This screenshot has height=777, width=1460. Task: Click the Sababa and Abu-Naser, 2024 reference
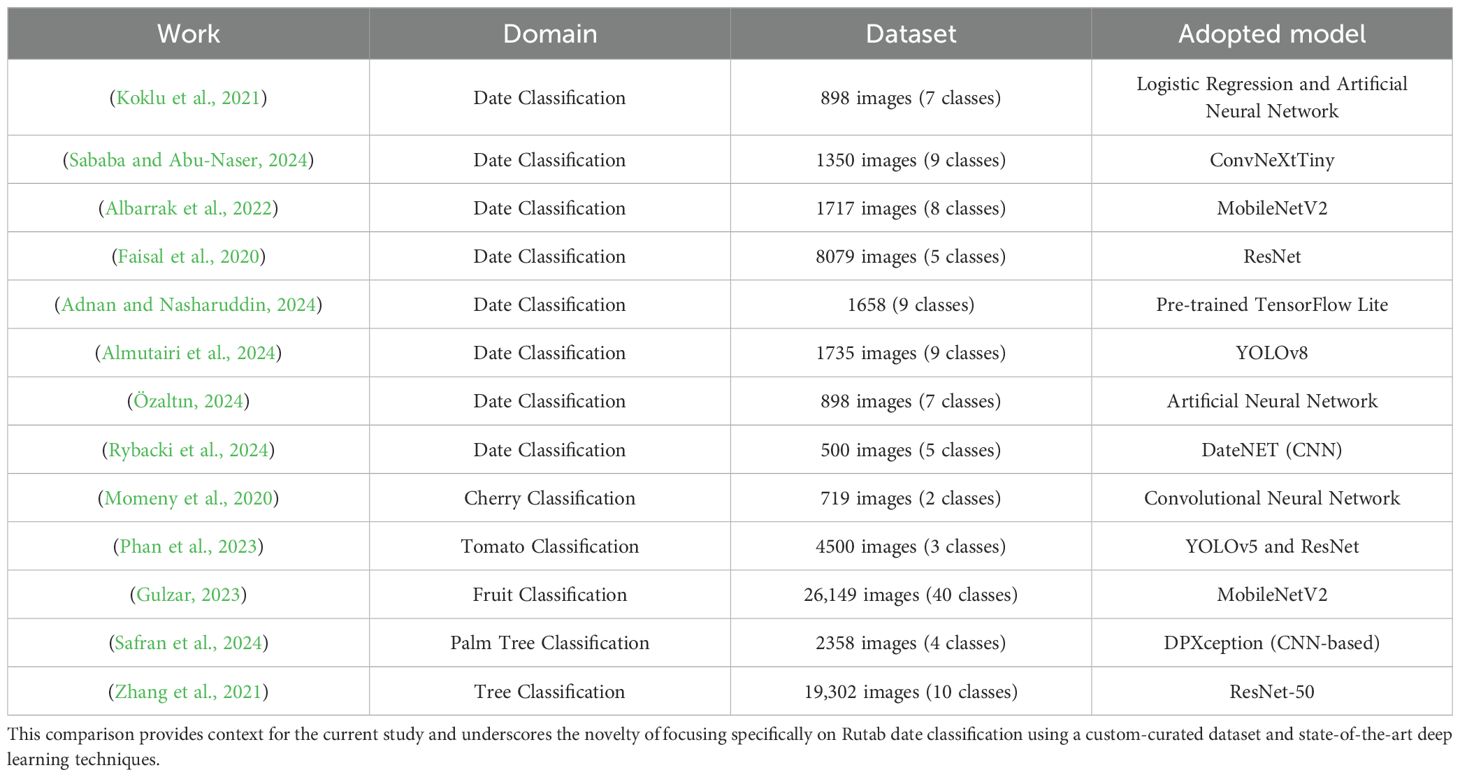click(188, 160)
